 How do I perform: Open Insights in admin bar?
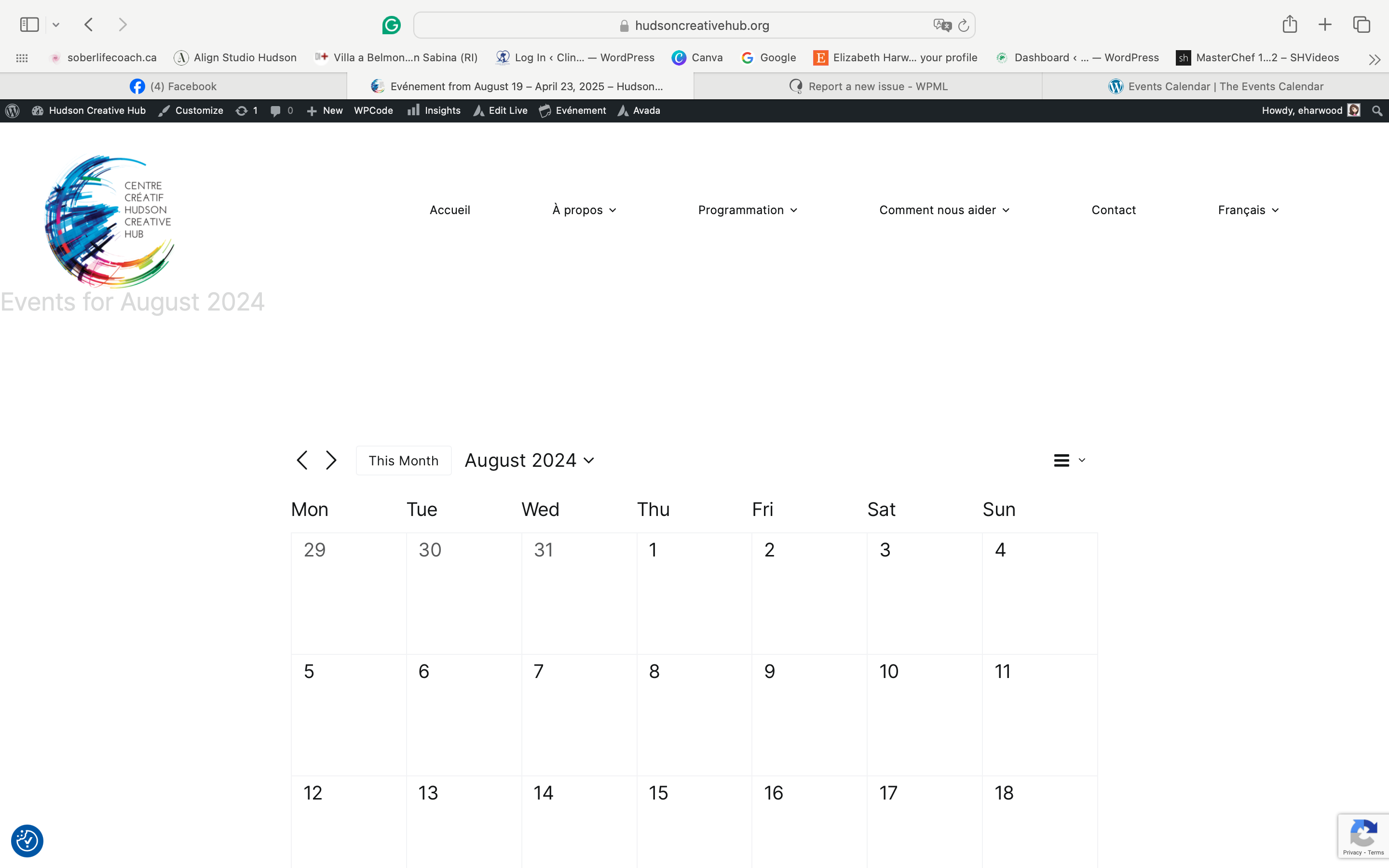click(434, 111)
